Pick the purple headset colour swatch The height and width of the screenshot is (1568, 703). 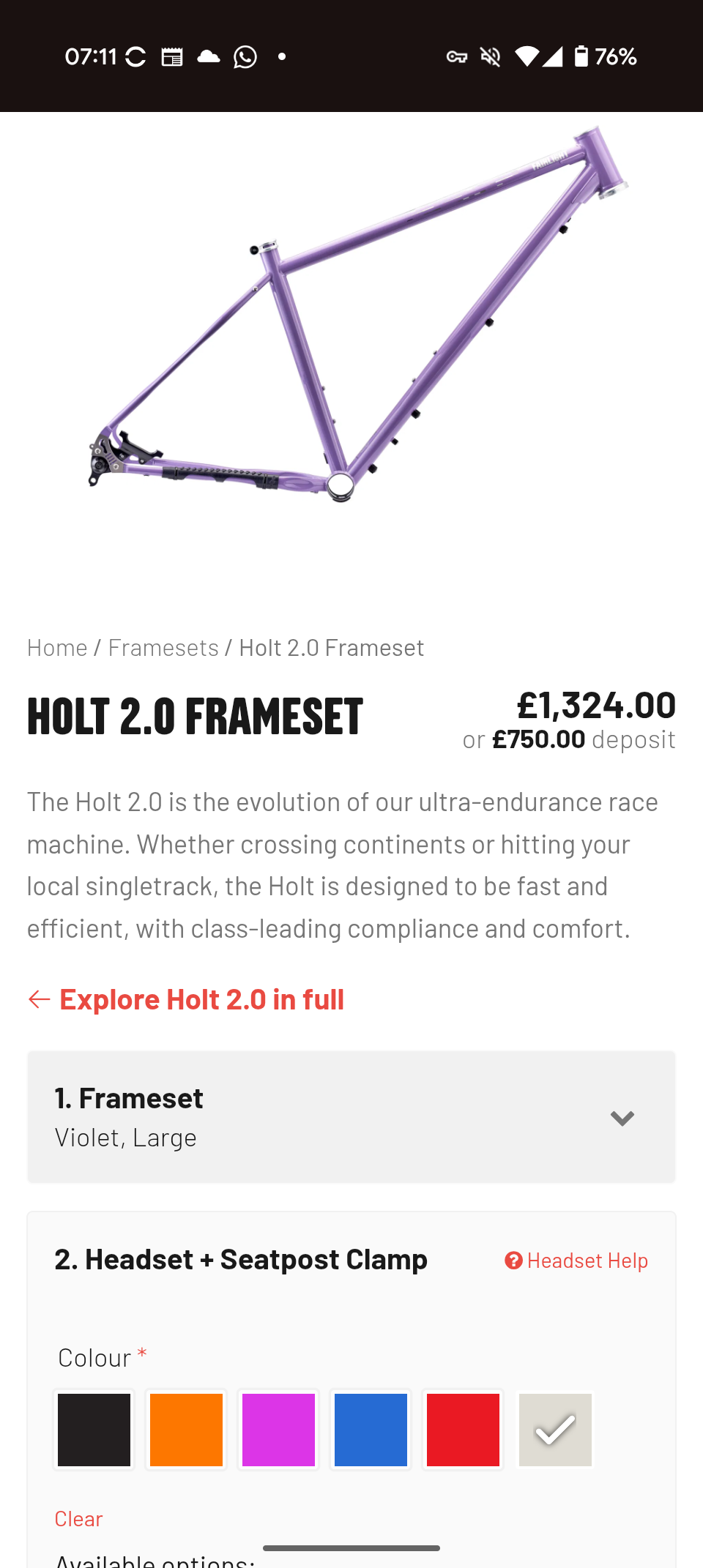pos(279,1430)
